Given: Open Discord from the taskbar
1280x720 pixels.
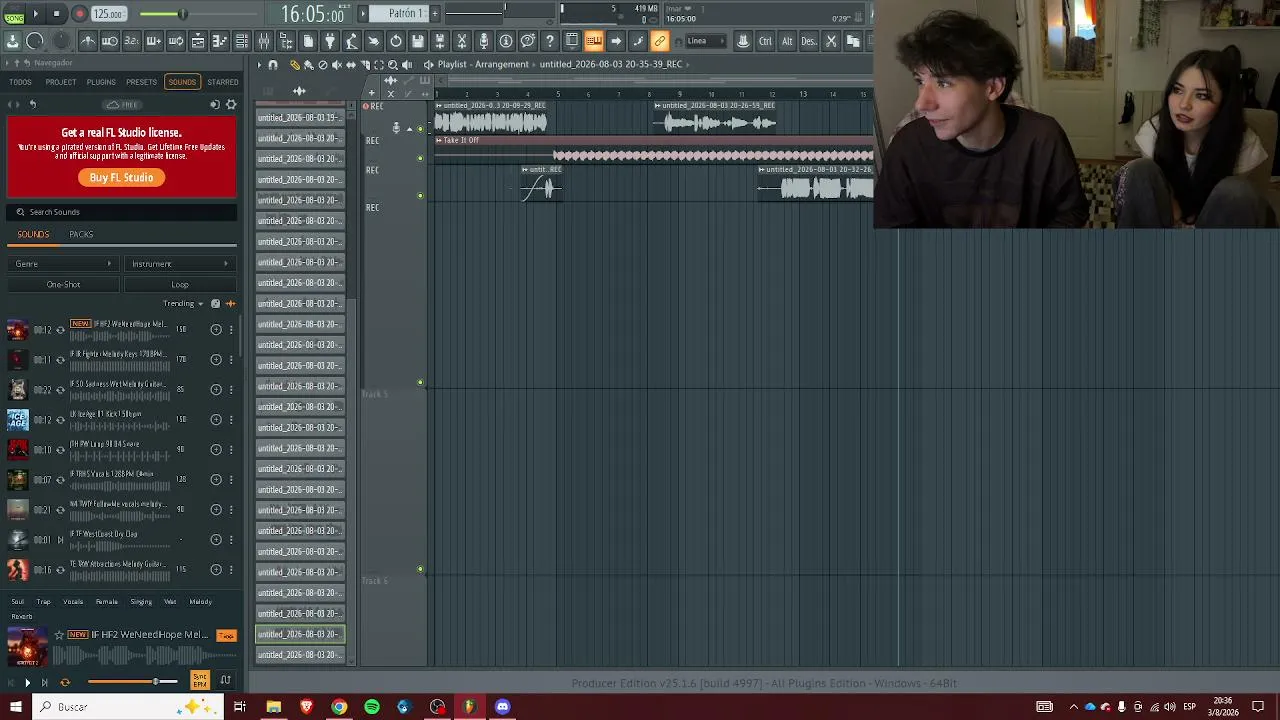Looking at the screenshot, I should pyautogui.click(x=502, y=707).
